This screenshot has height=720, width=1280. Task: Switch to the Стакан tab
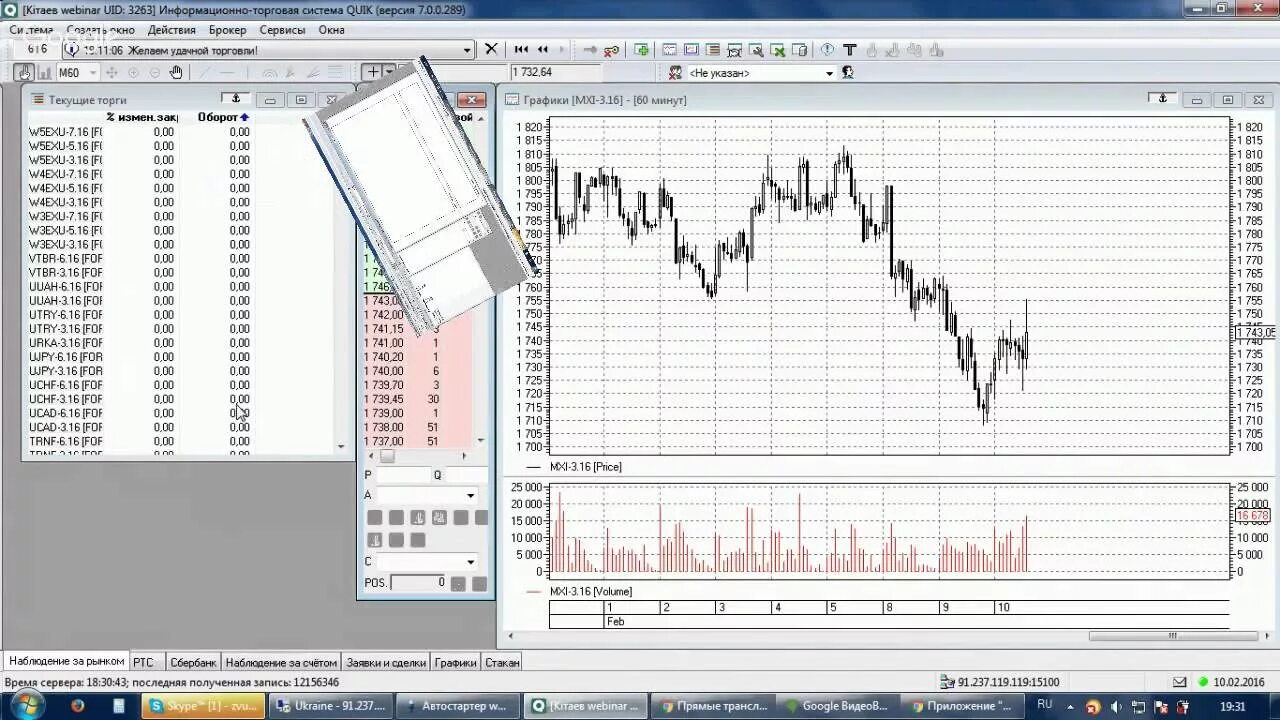click(x=502, y=662)
